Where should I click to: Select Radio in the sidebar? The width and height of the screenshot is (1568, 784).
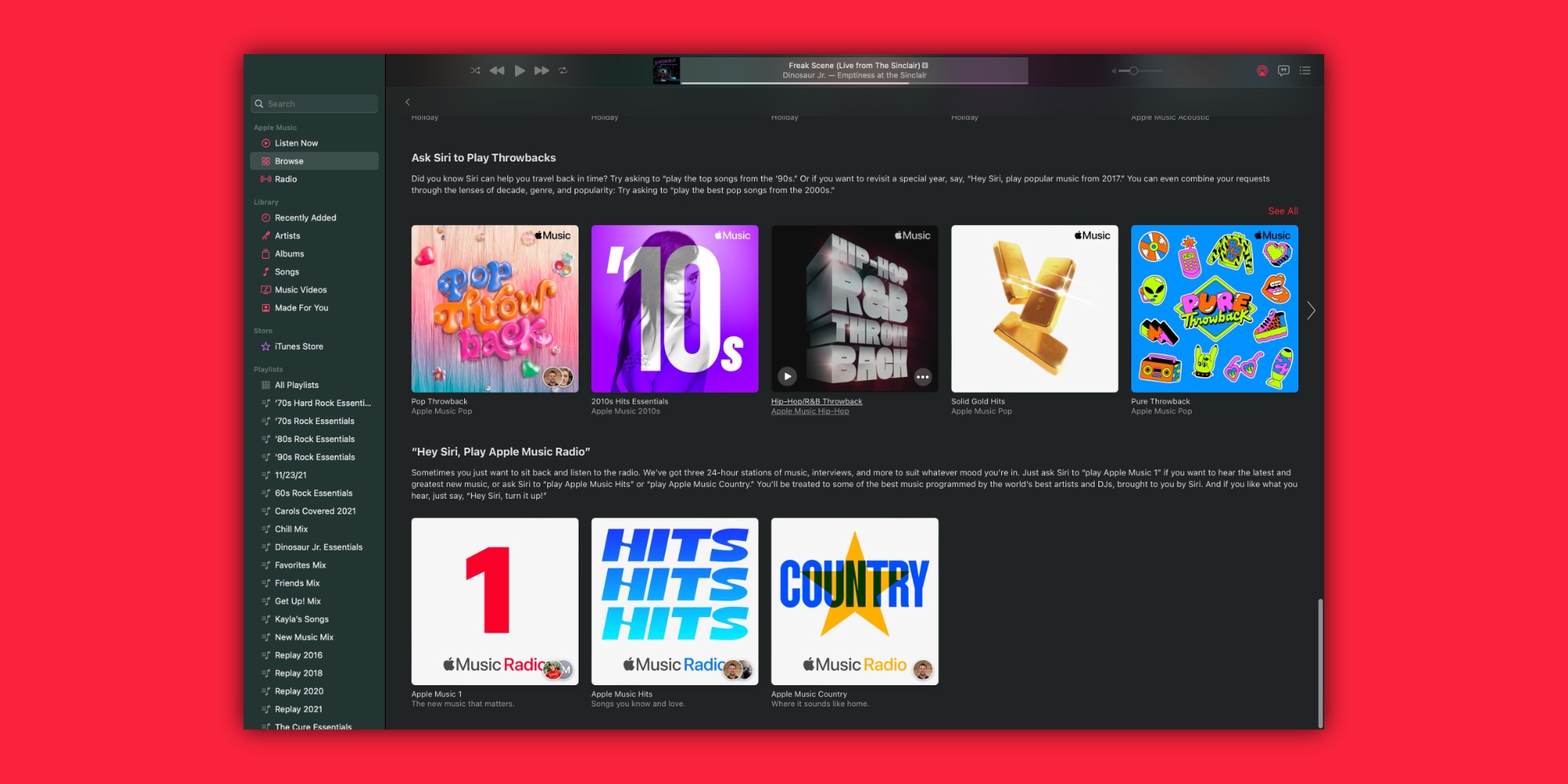pos(285,179)
